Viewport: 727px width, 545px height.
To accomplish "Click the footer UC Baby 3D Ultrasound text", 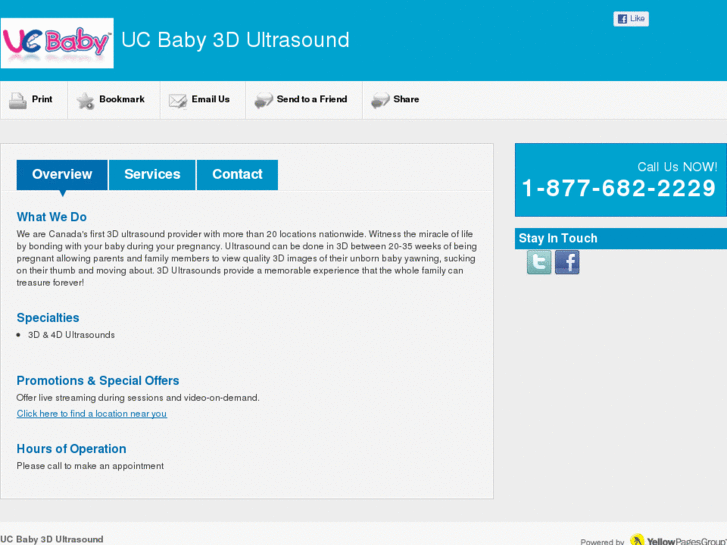I will click(x=51, y=539).
